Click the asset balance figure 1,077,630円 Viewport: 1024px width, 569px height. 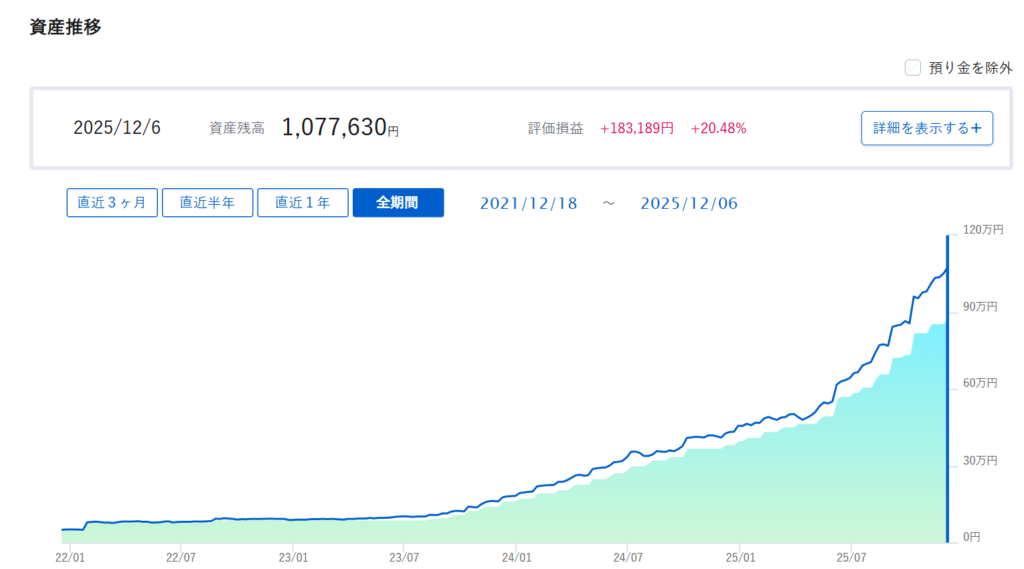(x=340, y=128)
